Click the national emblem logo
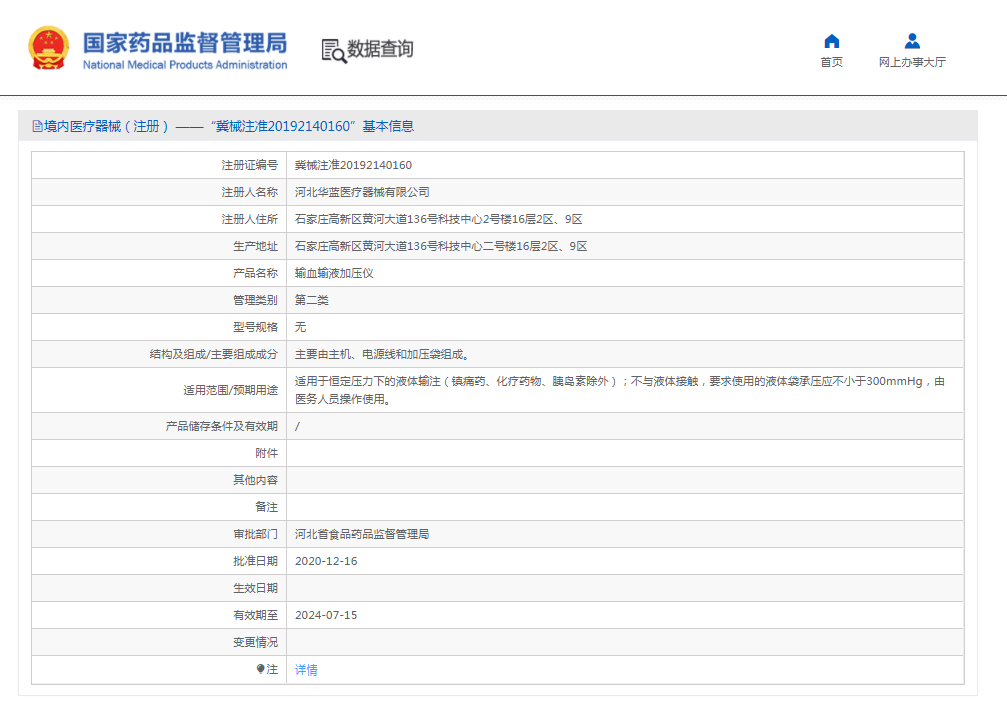 point(48,48)
